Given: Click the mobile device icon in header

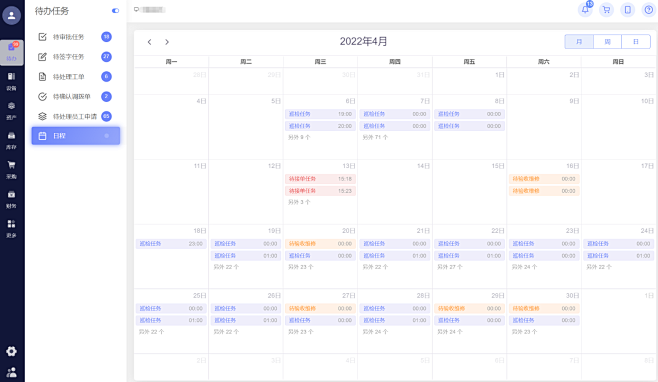Looking at the screenshot, I should click(x=627, y=10).
